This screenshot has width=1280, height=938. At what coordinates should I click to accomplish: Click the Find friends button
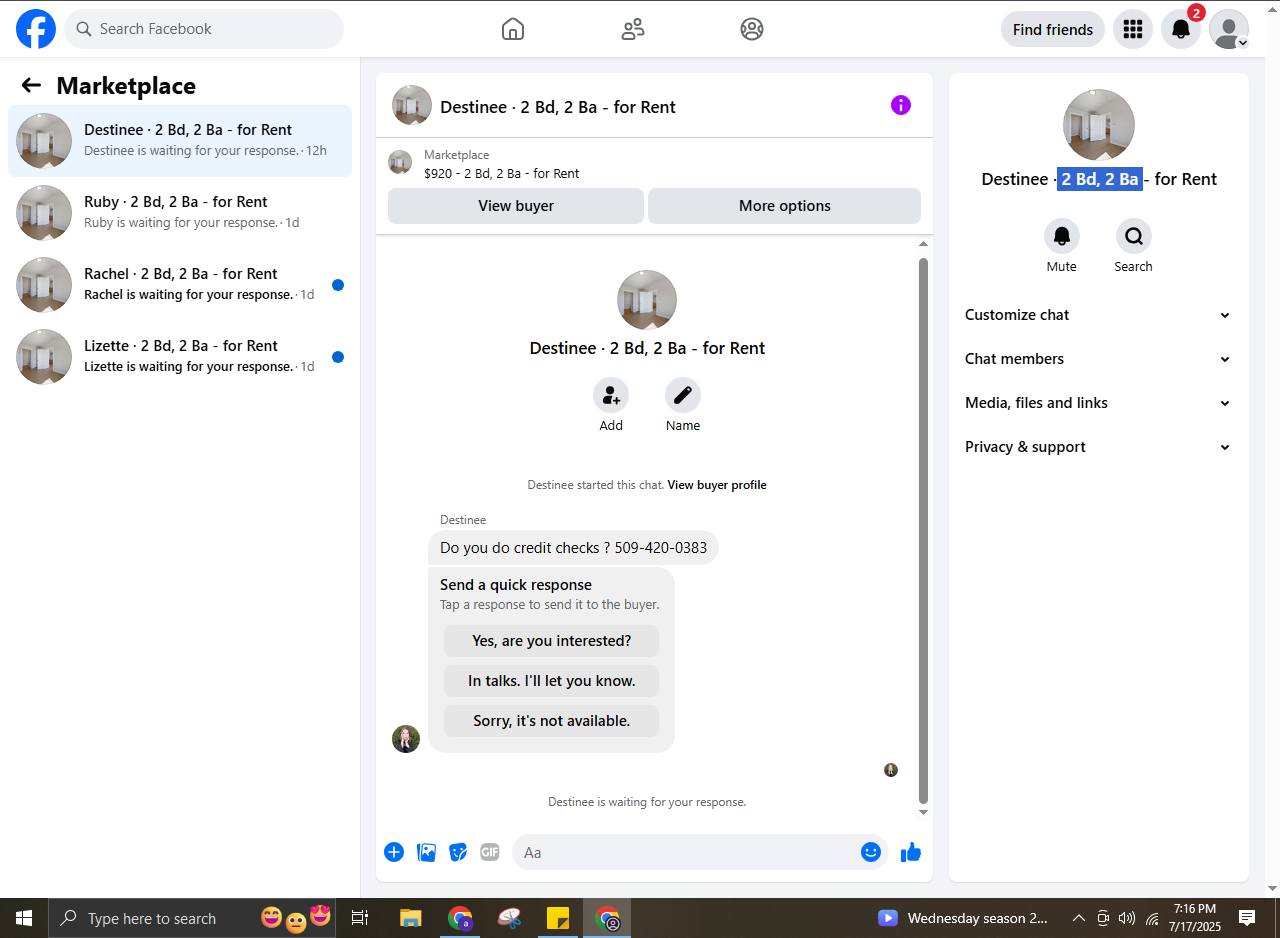coord(1052,29)
